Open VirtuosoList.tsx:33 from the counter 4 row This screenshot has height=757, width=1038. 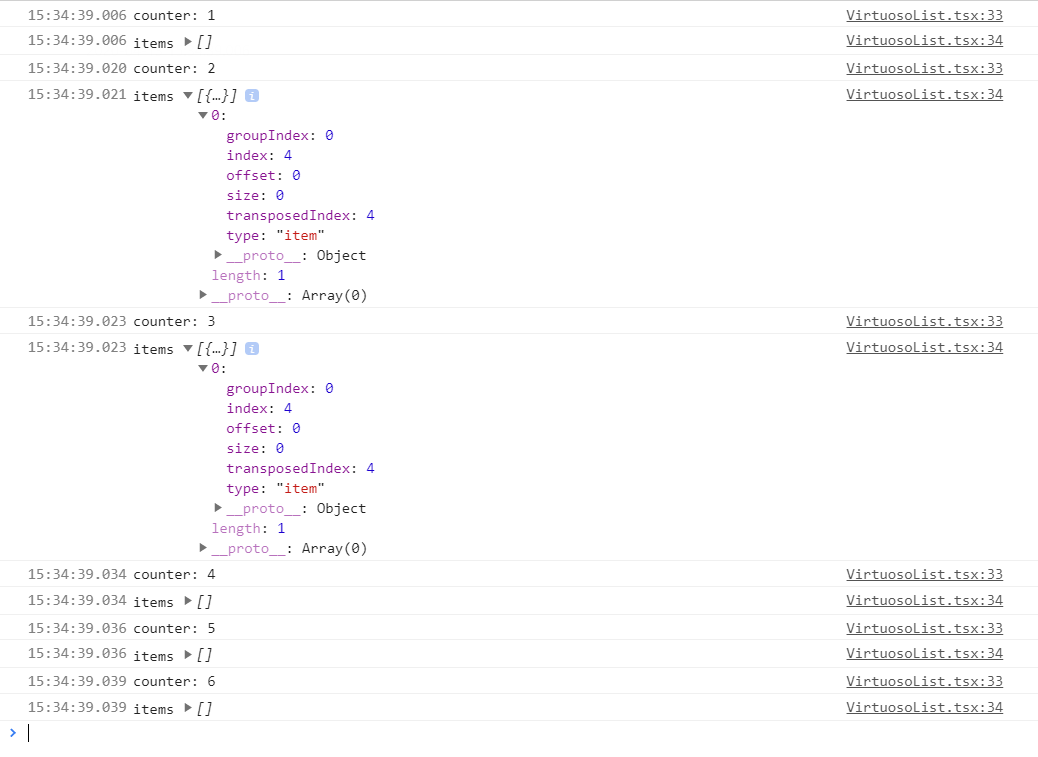click(x=924, y=574)
